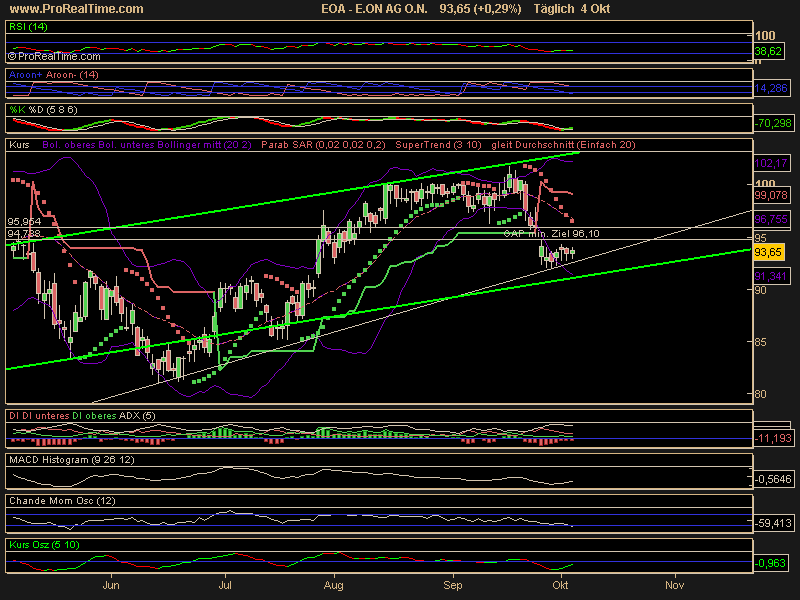The image size is (800, 600).
Task: Click the lower Bollinger value 91,341
Action: click(771, 276)
